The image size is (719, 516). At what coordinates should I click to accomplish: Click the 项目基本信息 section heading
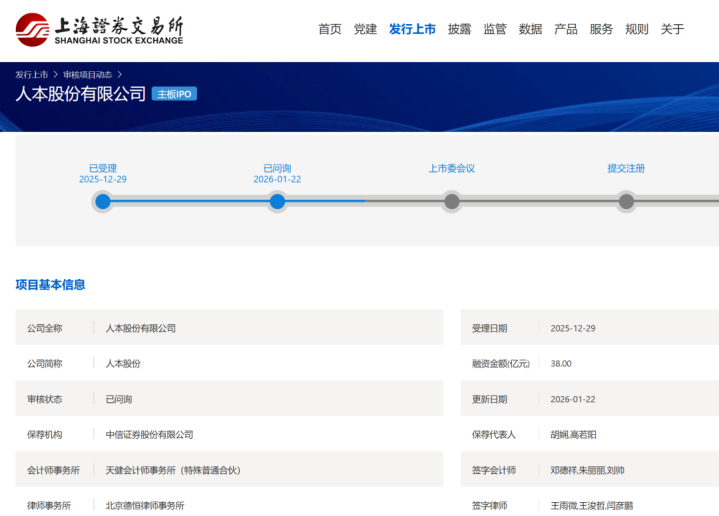[x=50, y=285]
